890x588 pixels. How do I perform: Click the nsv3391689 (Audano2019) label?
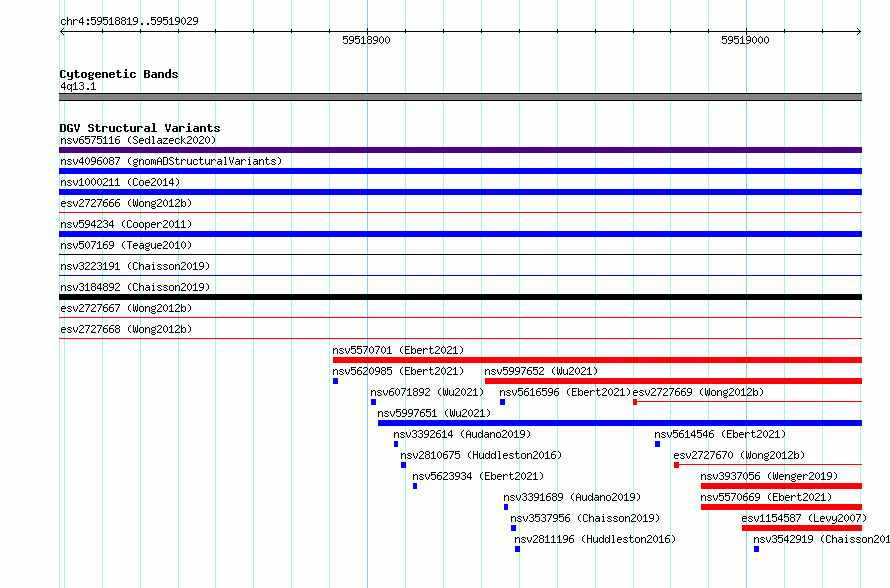pos(572,497)
